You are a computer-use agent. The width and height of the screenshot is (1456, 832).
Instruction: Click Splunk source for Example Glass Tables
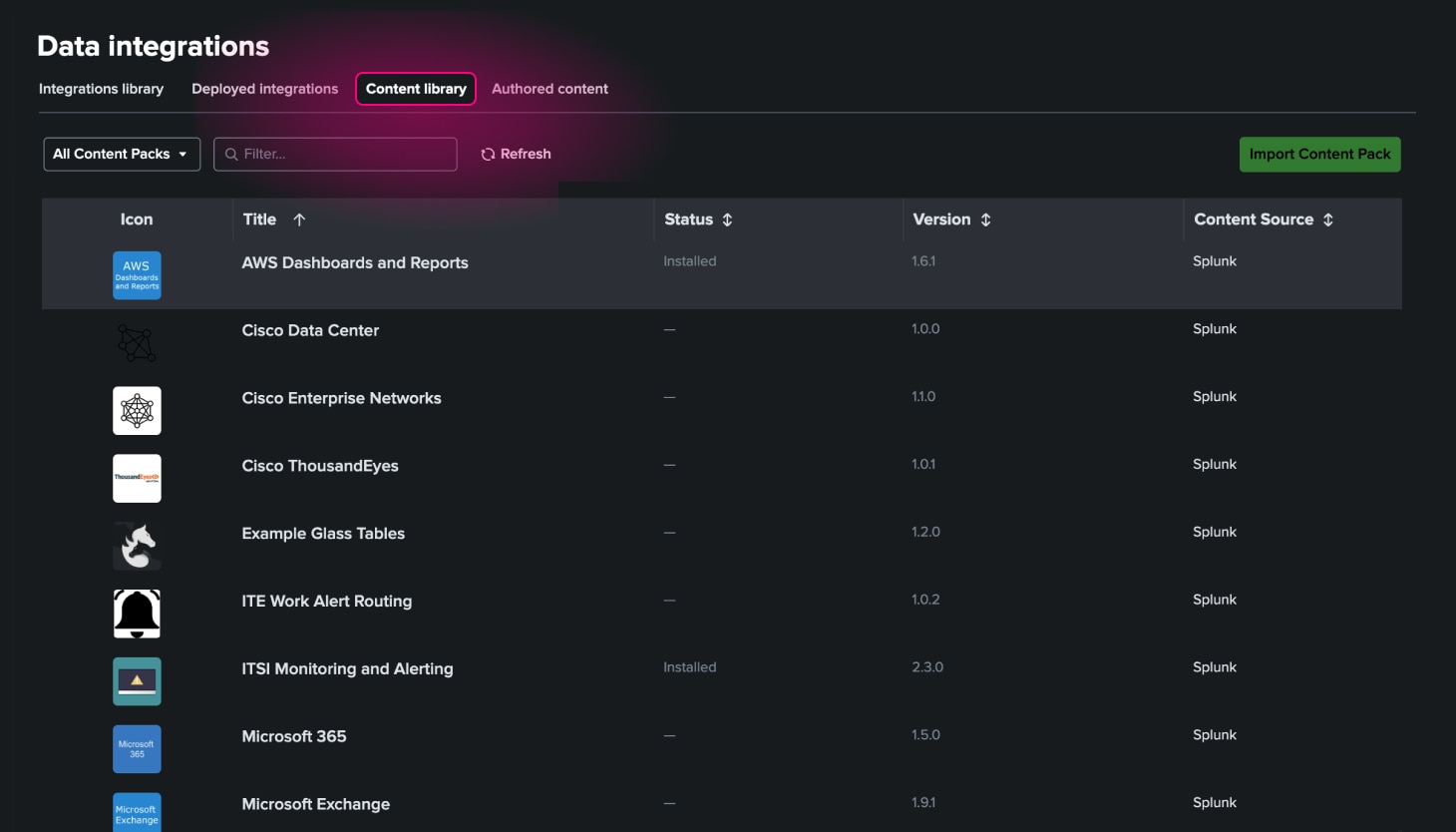click(x=1215, y=533)
